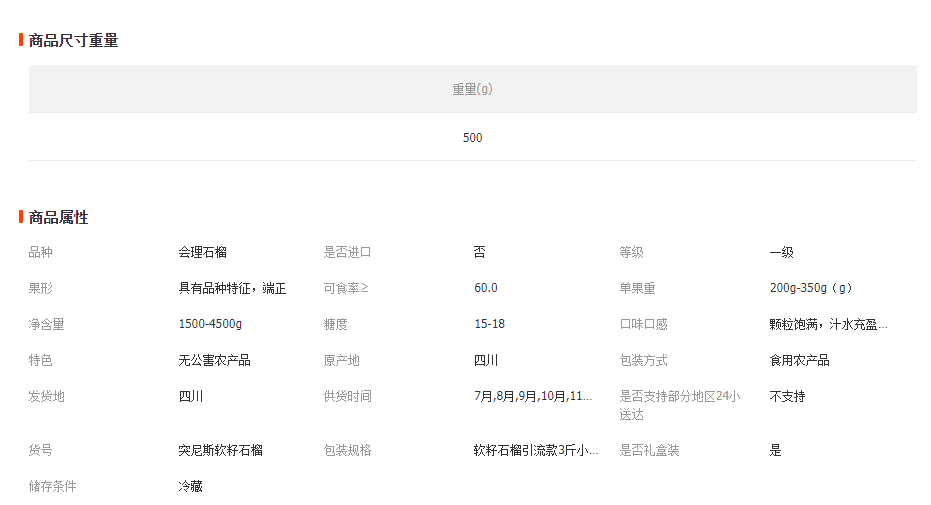Click the 1500-4500g net content value
Image resolution: width=931 pixels, height=505 pixels.
pos(210,324)
